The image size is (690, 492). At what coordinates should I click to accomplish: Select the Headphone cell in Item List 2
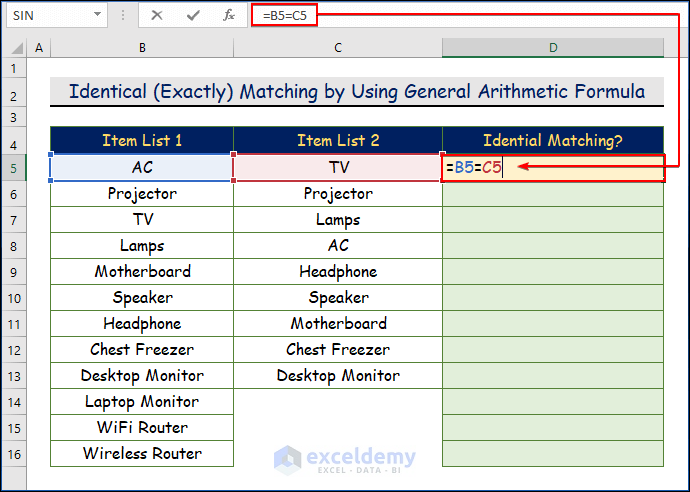click(338, 271)
